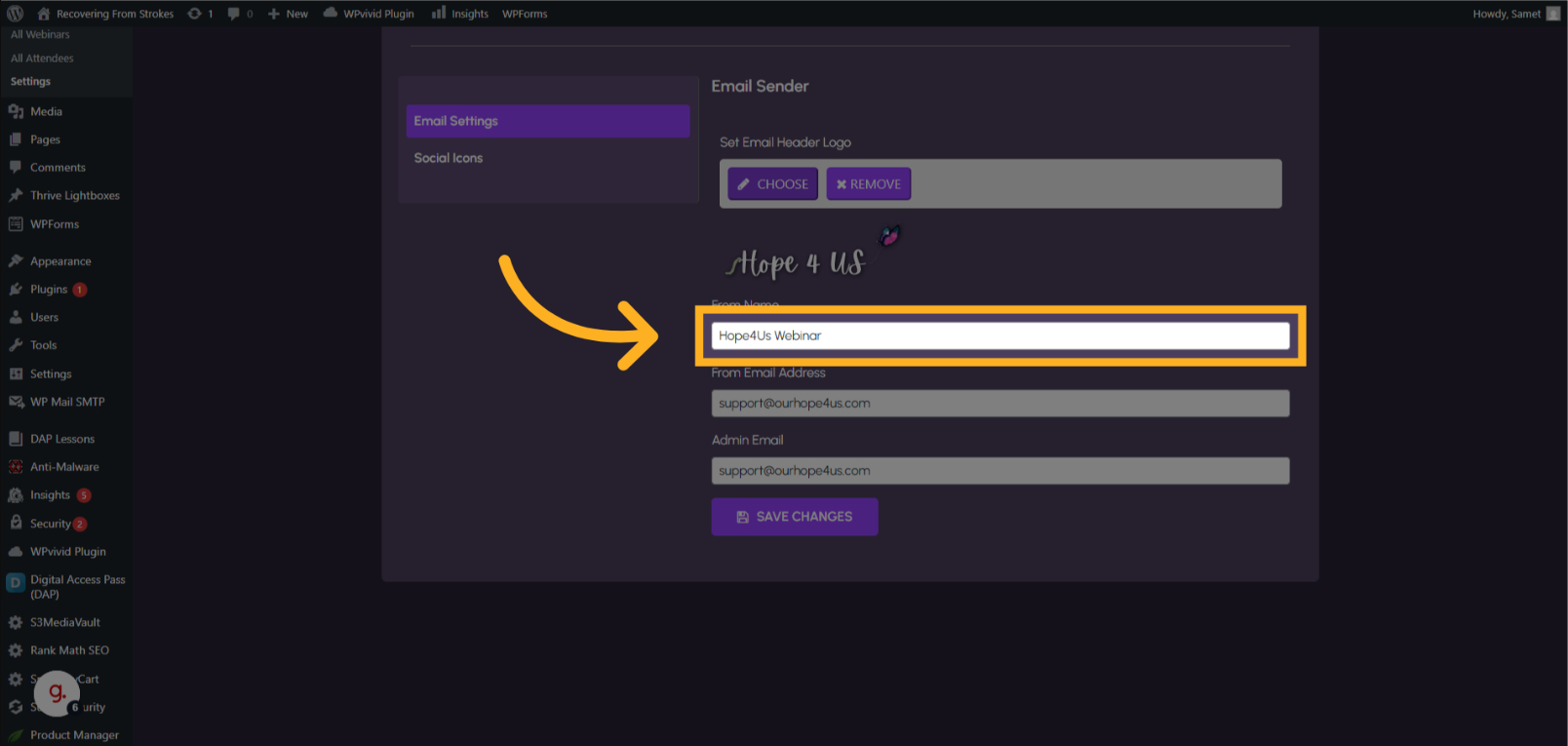Click the Admin Email field

point(1000,471)
